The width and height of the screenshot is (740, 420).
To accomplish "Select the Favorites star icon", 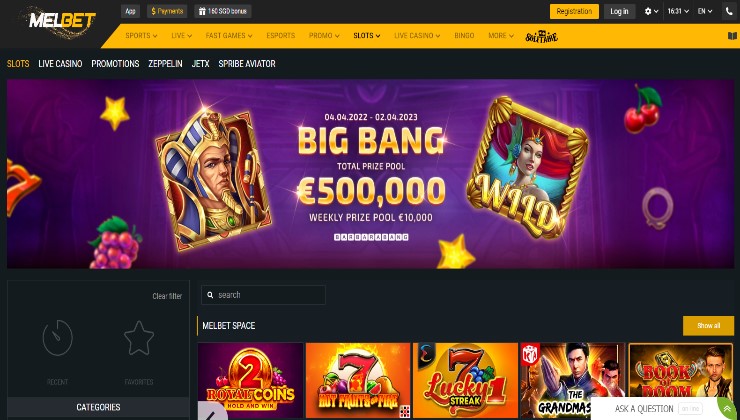I will (x=139, y=338).
